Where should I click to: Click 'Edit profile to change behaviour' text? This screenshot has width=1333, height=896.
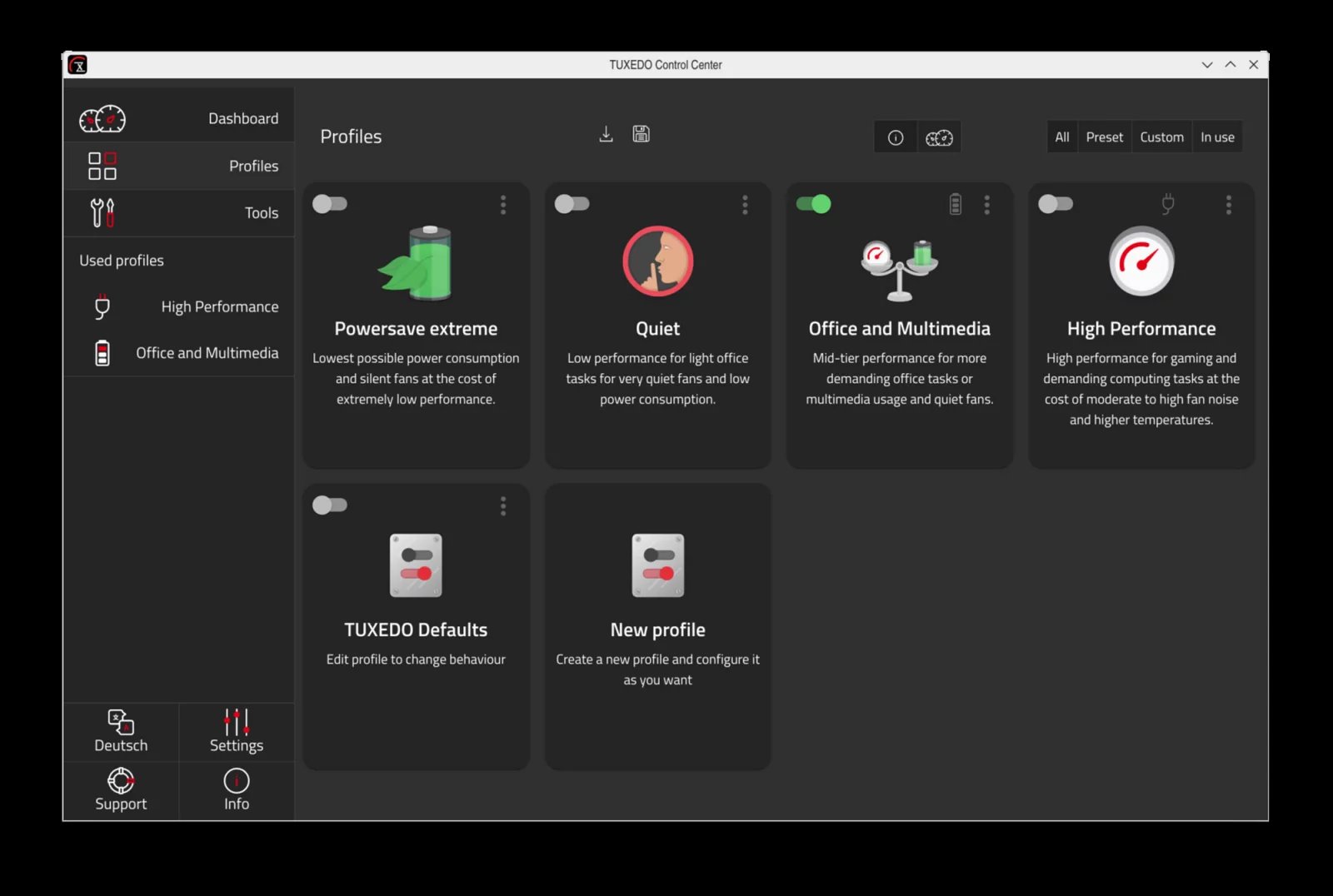[416, 660]
